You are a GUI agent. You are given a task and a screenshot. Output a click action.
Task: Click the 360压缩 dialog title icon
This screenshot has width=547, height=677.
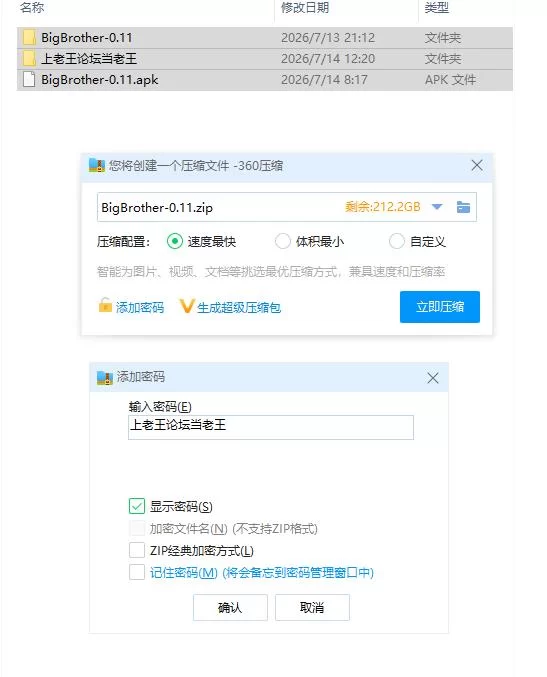click(97, 165)
